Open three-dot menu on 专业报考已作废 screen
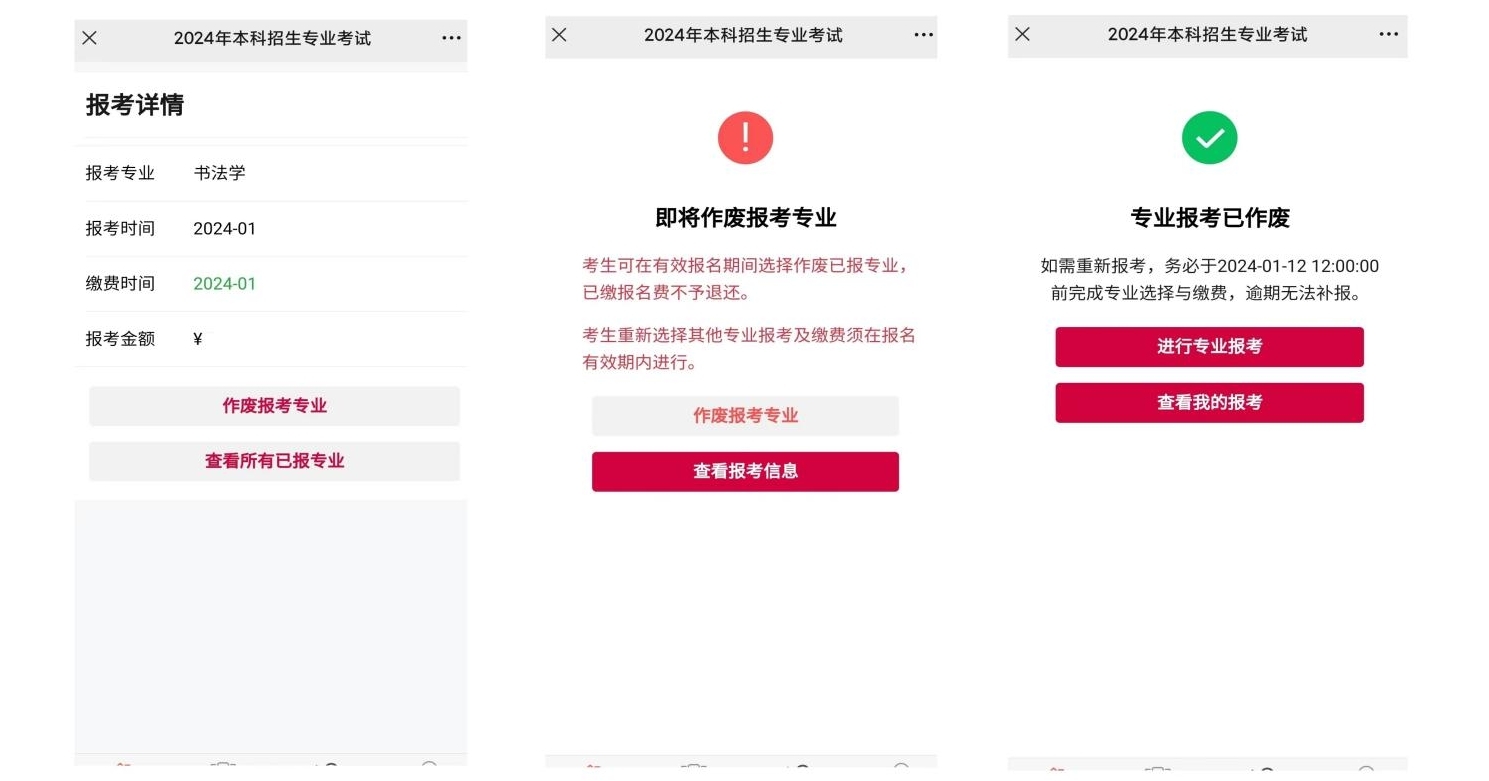This screenshot has height=781, width=1489. tap(1389, 34)
